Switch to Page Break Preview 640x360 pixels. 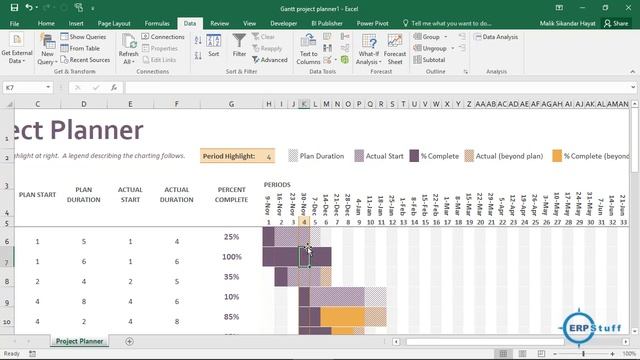click(x=541, y=353)
